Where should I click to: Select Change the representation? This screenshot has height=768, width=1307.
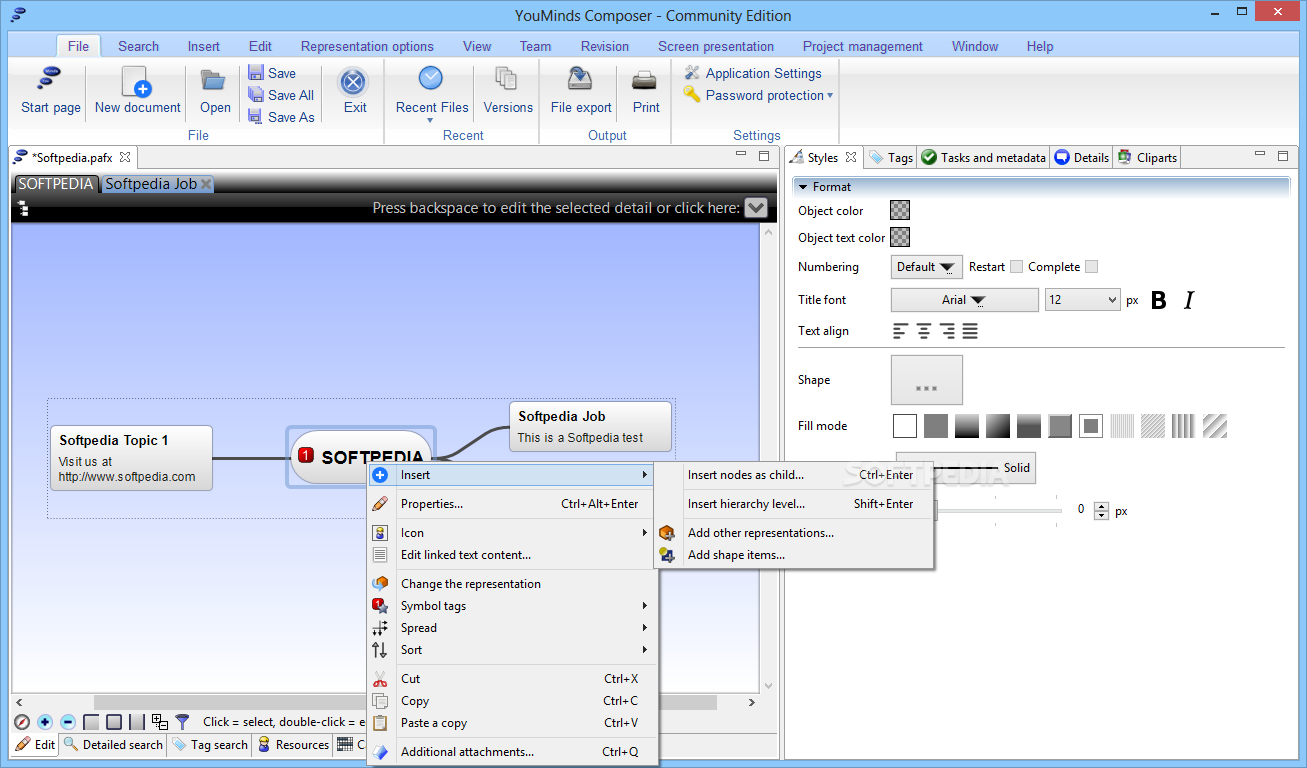[x=512, y=584]
